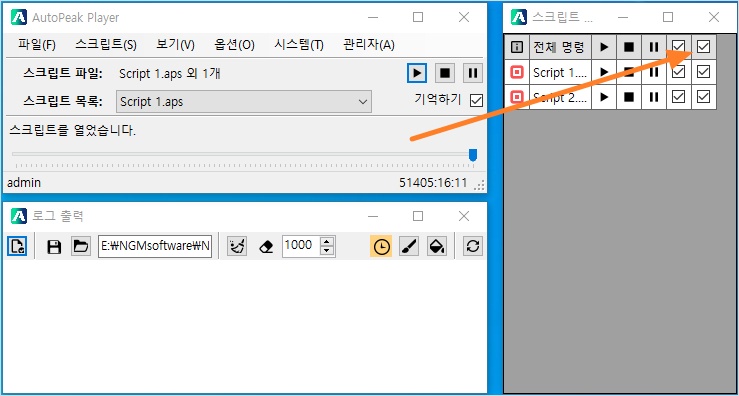Open the 스크립트 목록 dropdown showing Script 1.aps
The height and width of the screenshot is (396, 739).
click(x=244, y=102)
